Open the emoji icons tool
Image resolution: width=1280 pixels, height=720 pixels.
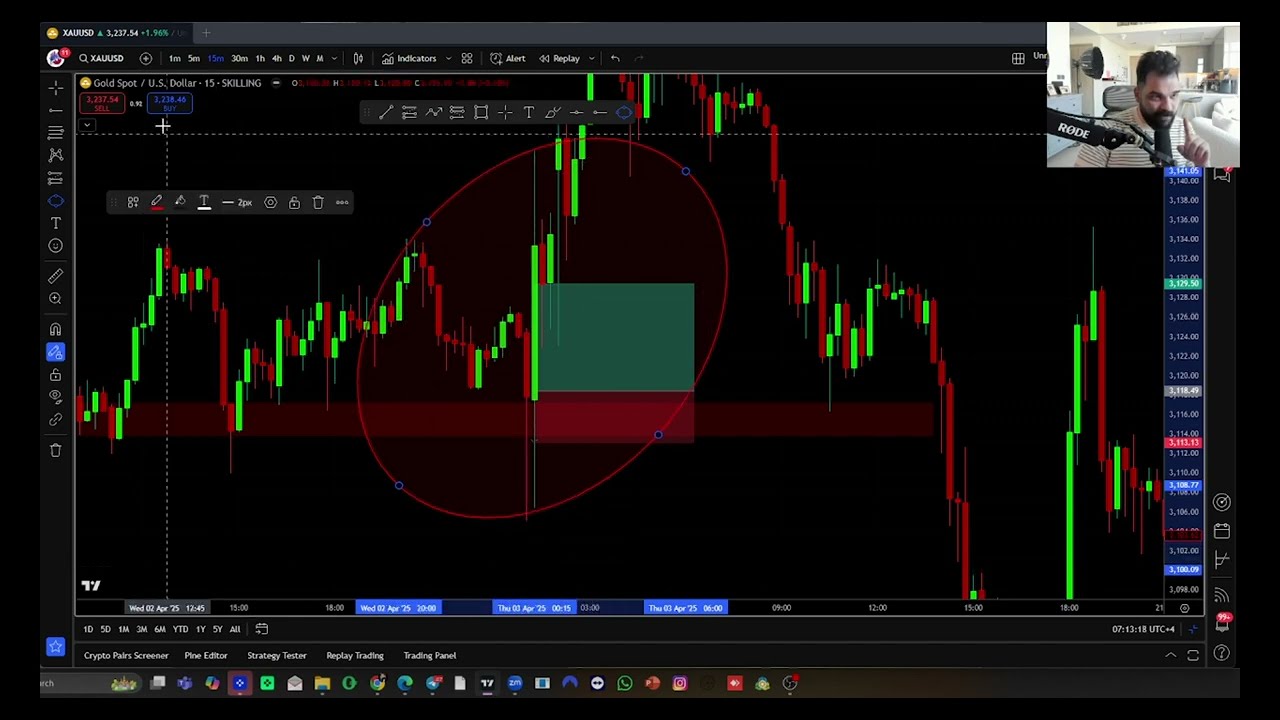click(x=55, y=246)
